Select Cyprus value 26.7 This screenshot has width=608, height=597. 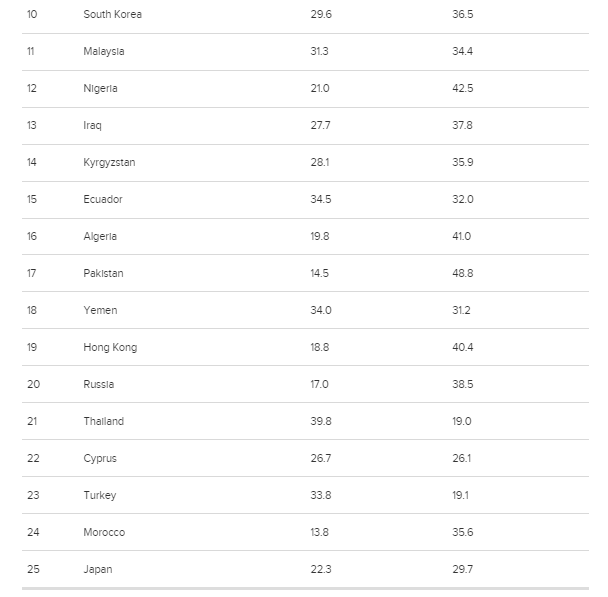point(321,458)
